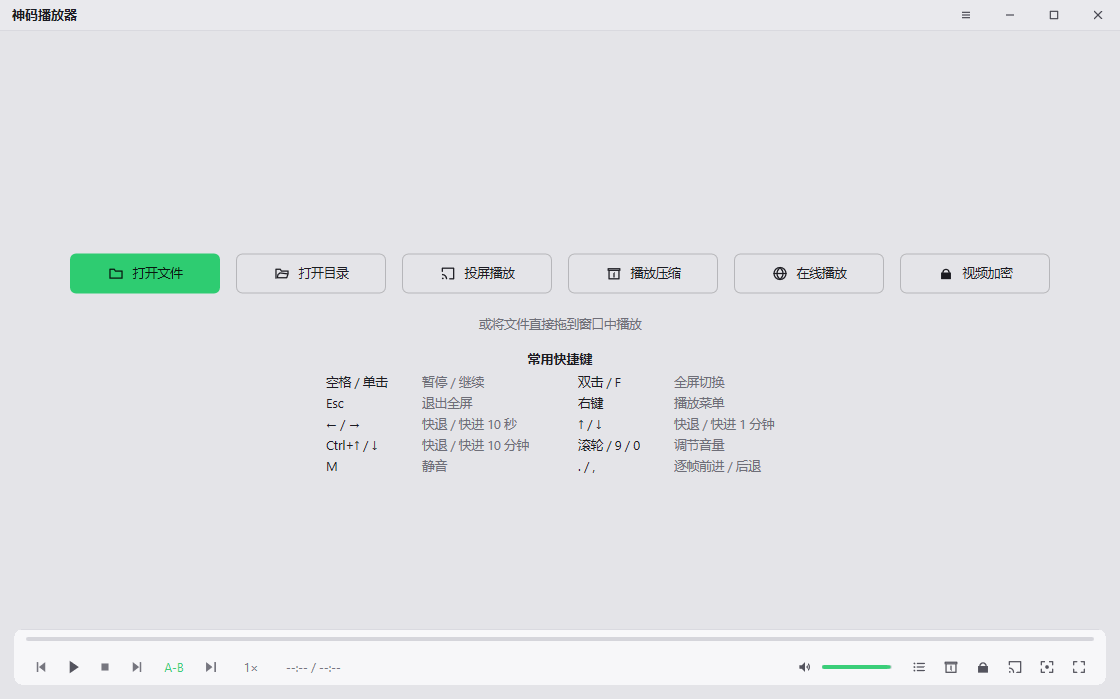1120x699 pixels.
Task: Step one frame using icon right of A-B
Action: coord(211,667)
